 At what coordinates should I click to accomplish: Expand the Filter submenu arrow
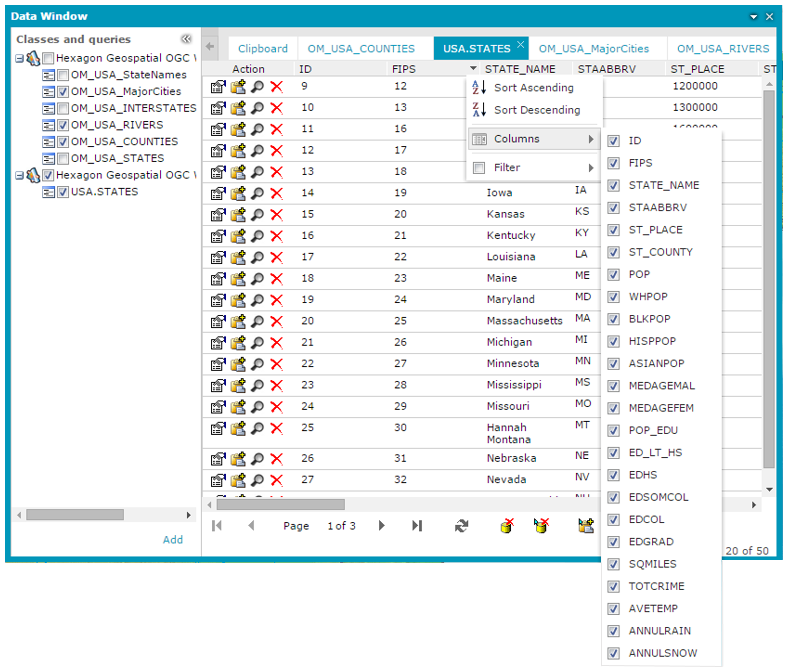click(x=591, y=168)
